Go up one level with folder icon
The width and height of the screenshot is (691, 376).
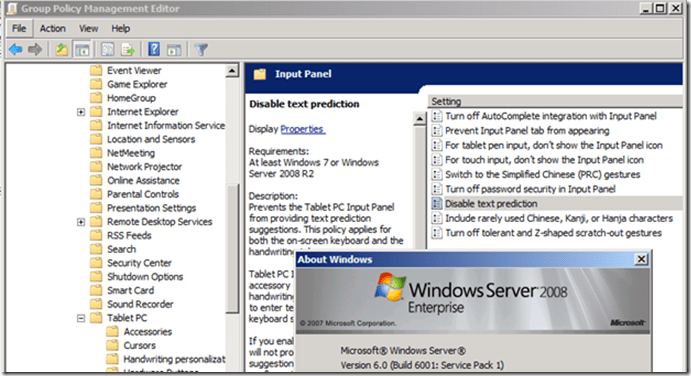tap(61, 49)
